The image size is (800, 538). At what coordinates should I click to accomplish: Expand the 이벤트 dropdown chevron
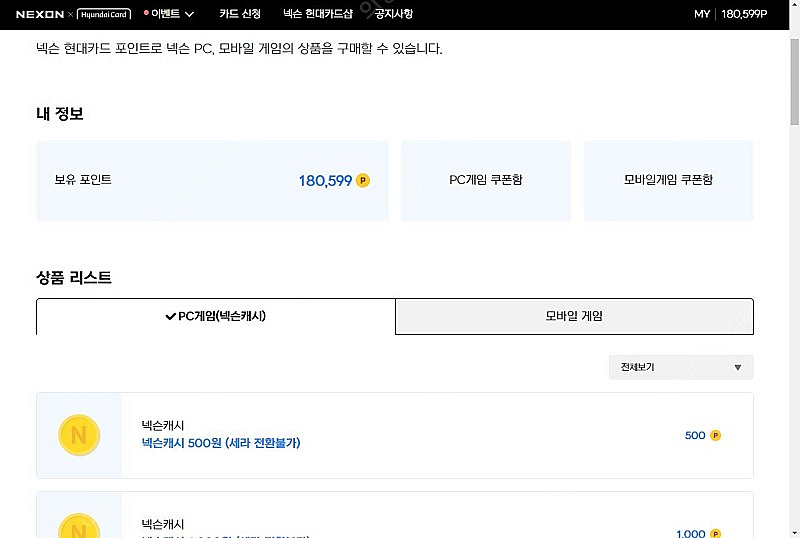click(x=189, y=14)
